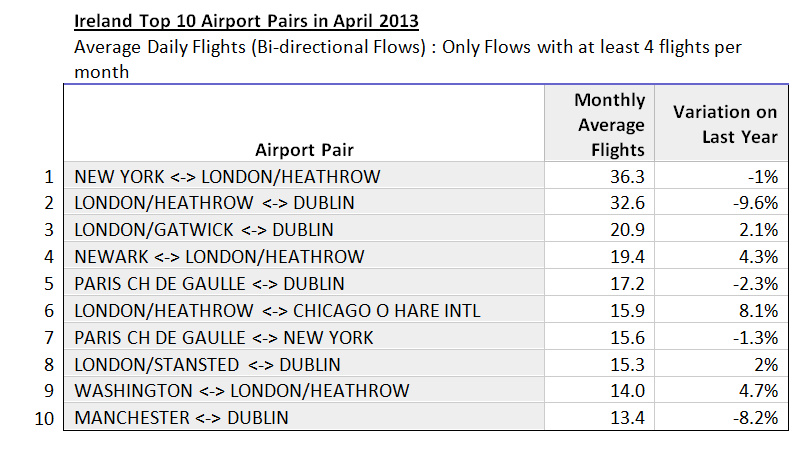Select the 36.3 flights value cell
Image resolution: width=803 pixels, height=449 pixels.
pos(599,176)
